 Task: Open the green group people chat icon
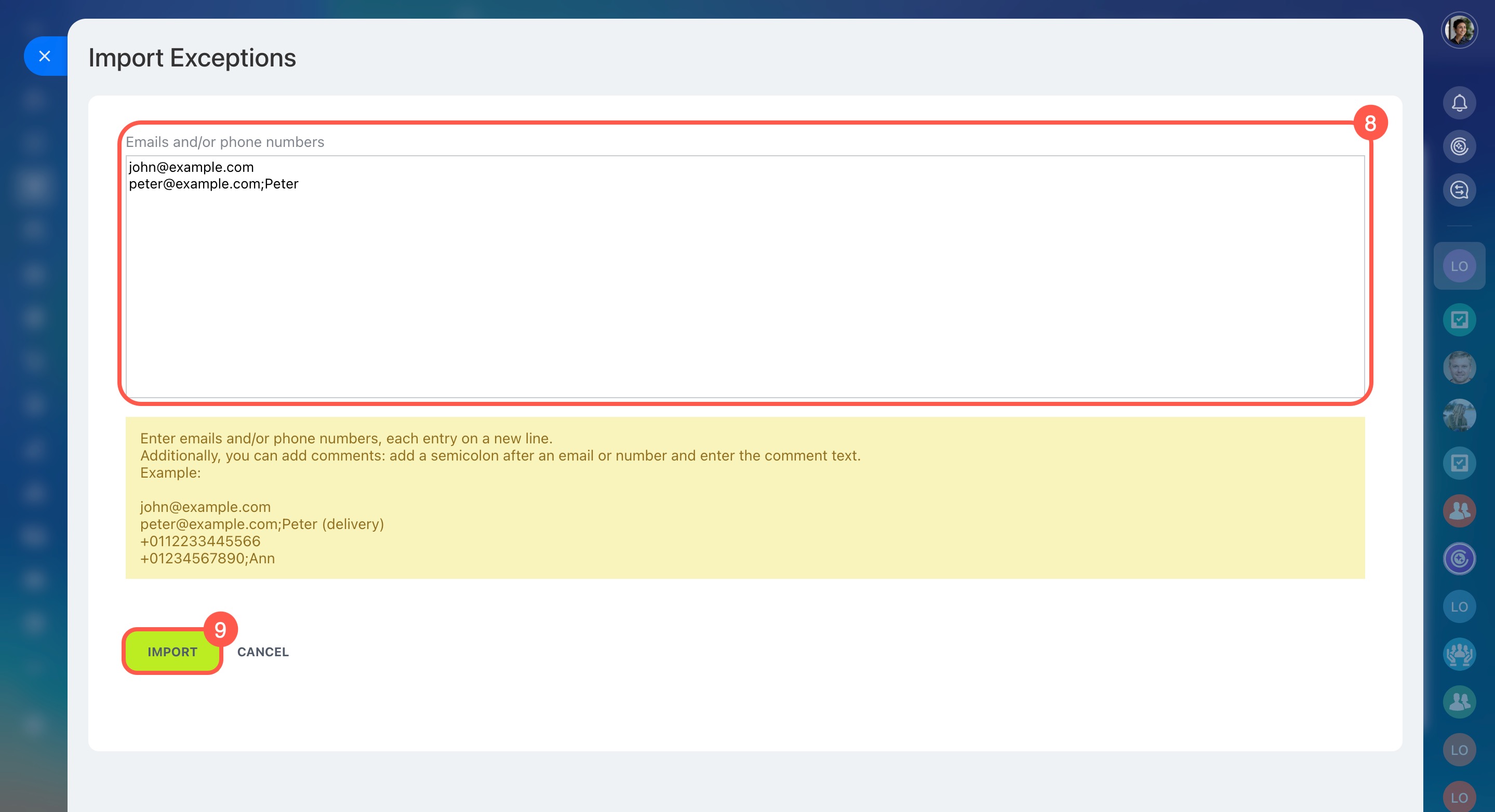(1459, 702)
